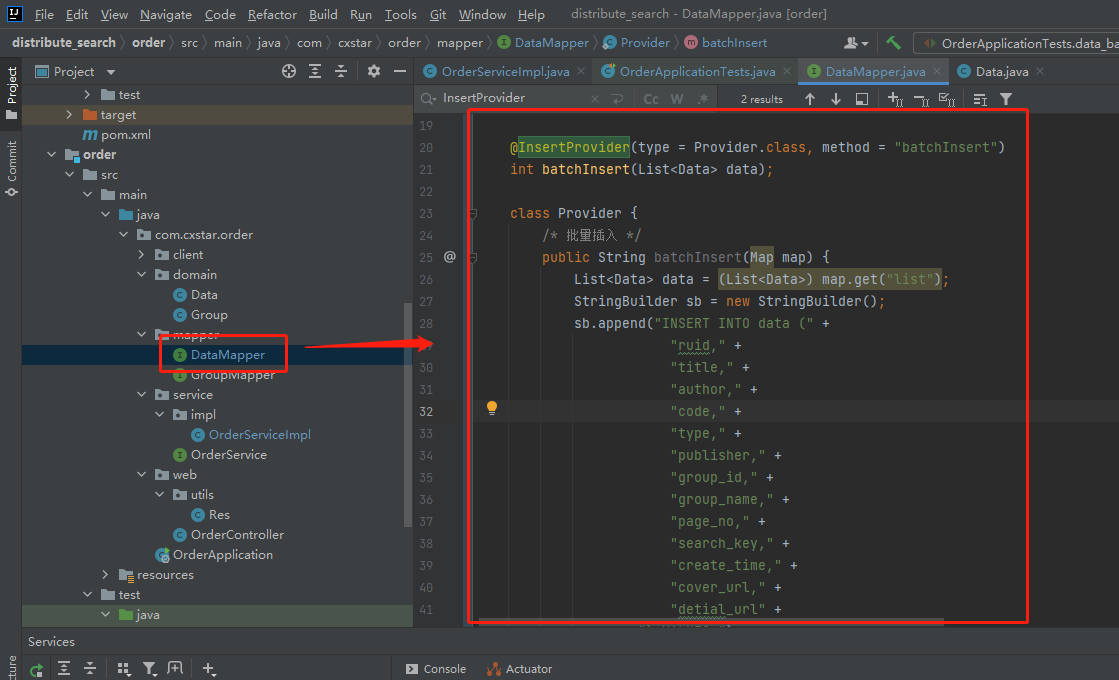1119x680 pixels.
Task: Close the DataMapper.java tab
Action: (x=937, y=71)
